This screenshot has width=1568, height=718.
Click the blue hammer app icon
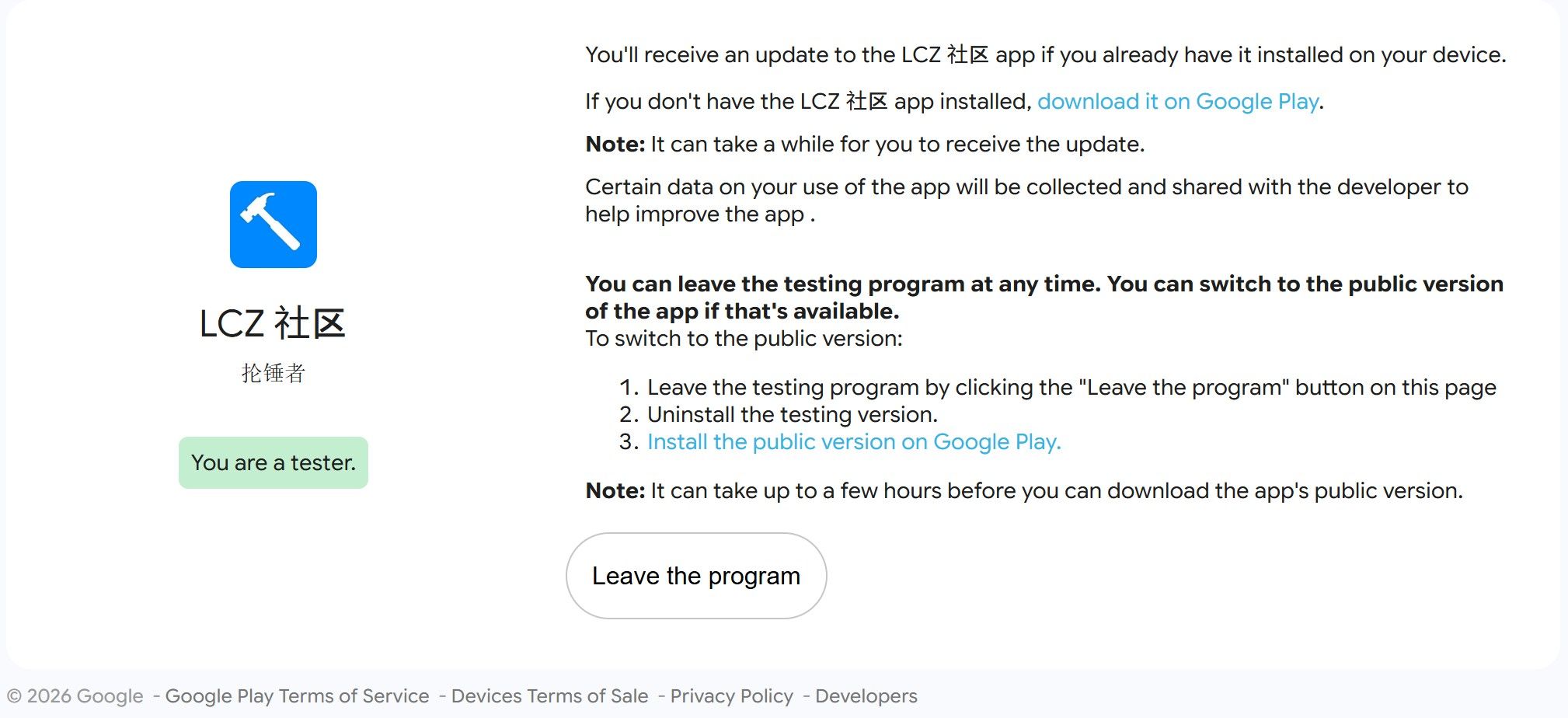point(274,225)
